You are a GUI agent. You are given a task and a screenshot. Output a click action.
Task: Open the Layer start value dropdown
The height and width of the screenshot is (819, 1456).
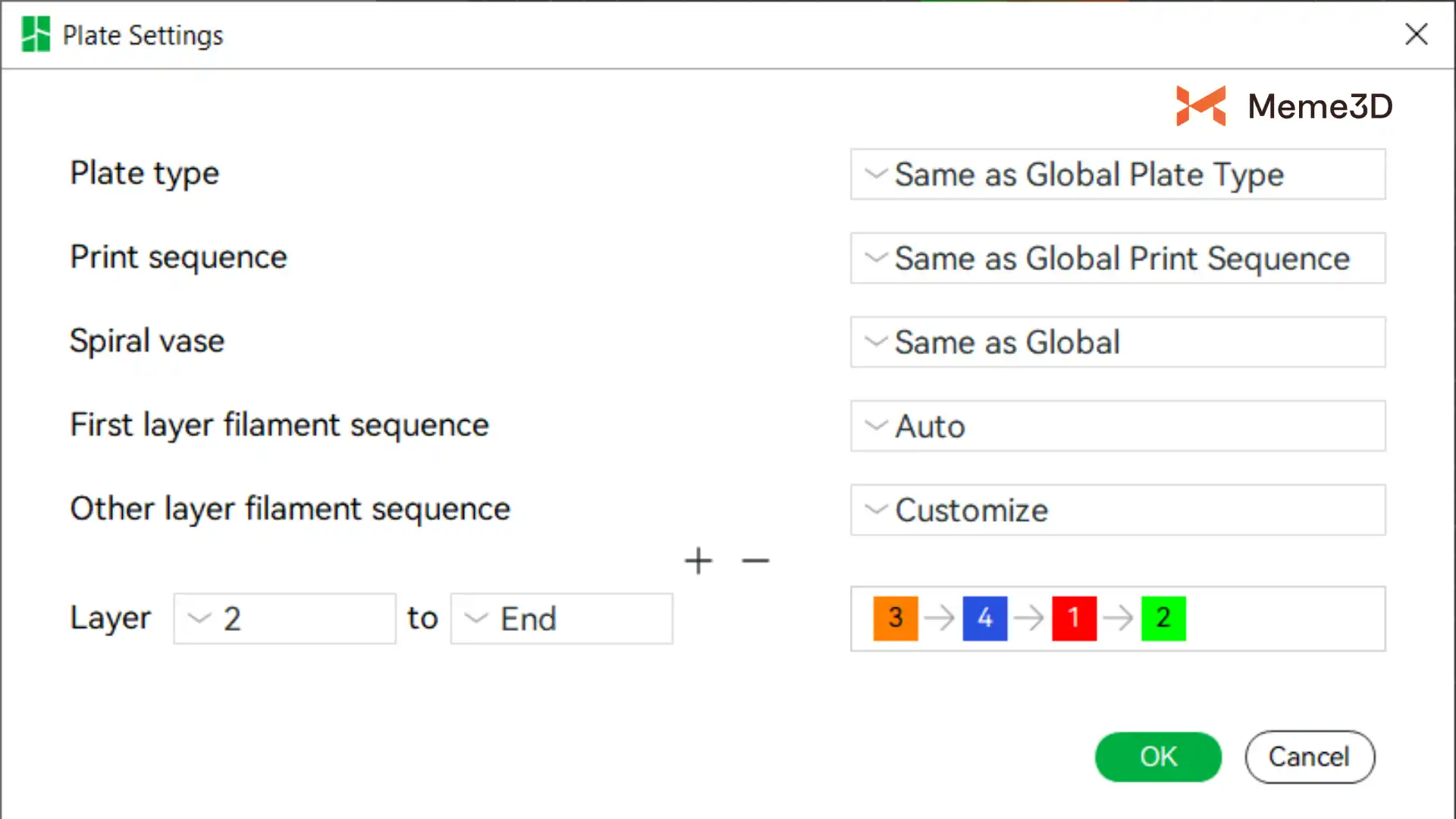[284, 619]
